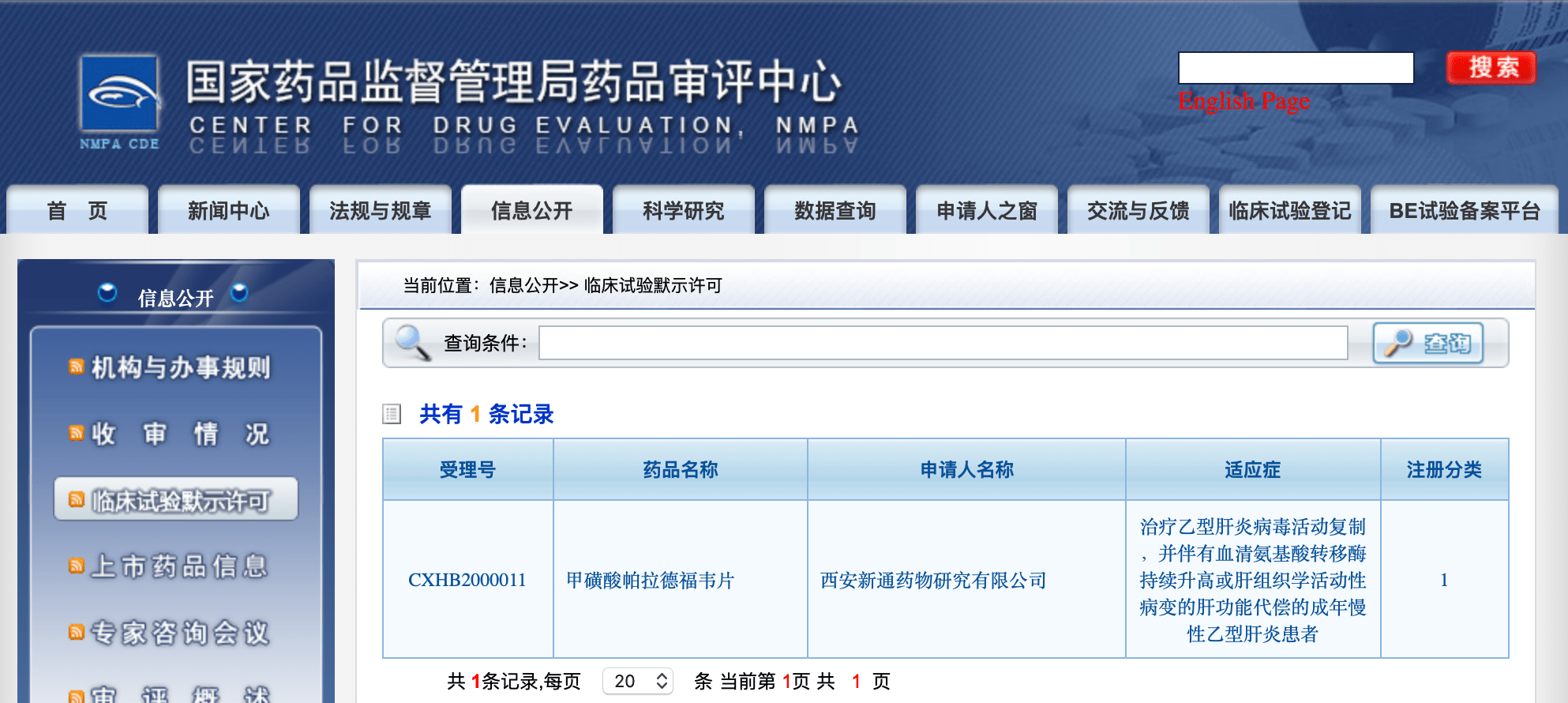The height and width of the screenshot is (703, 1568).
Task: Click the 查询 button
Action: click(x=1428, y=343)
